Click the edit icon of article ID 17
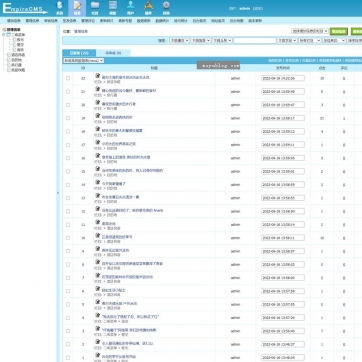 pos(97,142)
